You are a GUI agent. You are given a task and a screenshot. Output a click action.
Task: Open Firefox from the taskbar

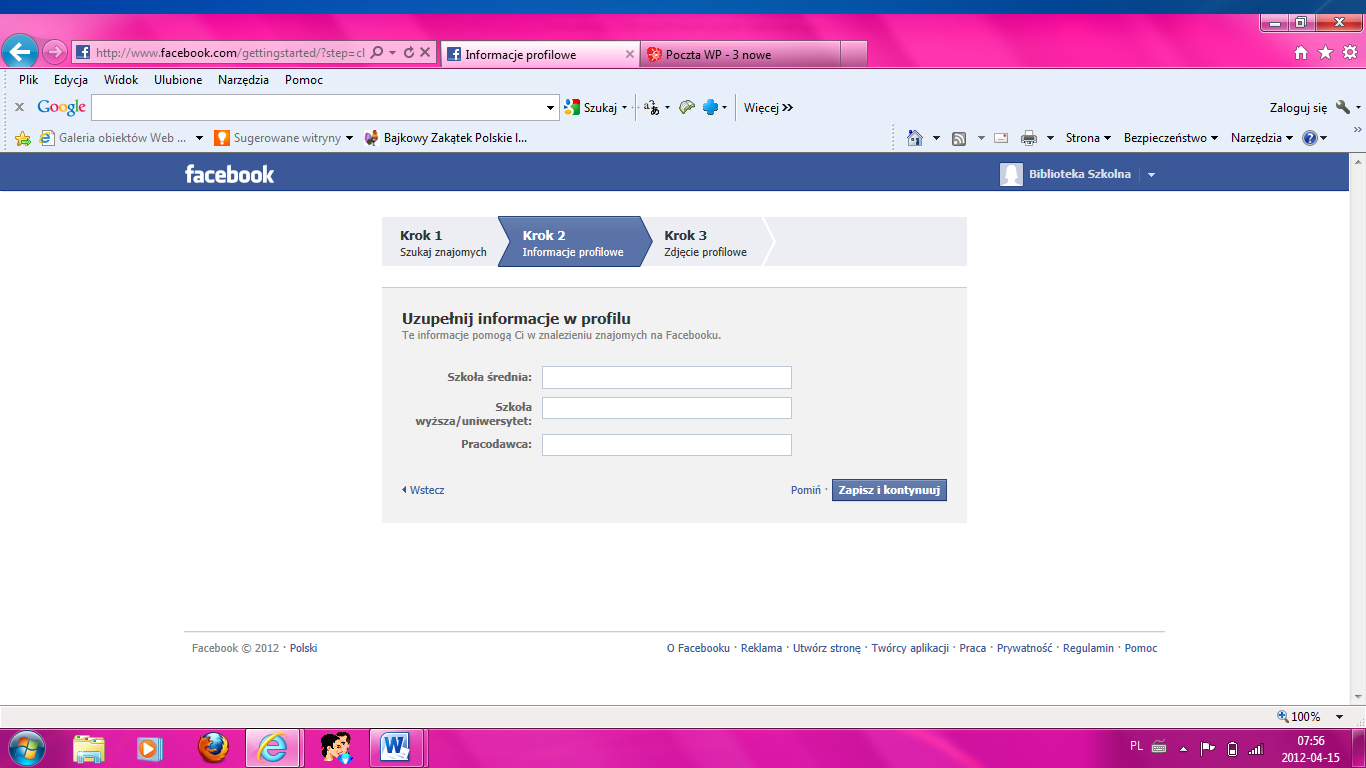coord(212,747)
